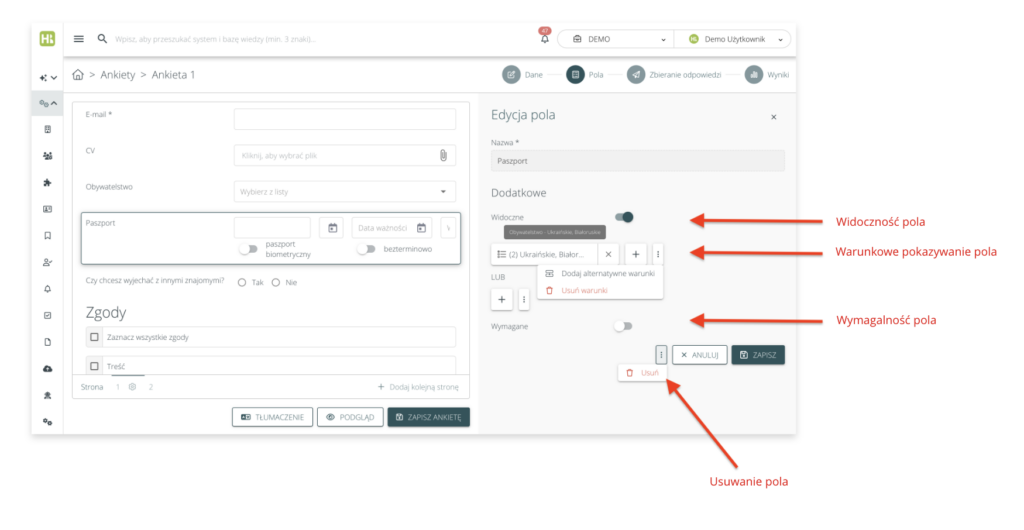
Task: Close the Edycja pola panel
Action: tap(773, 117)
